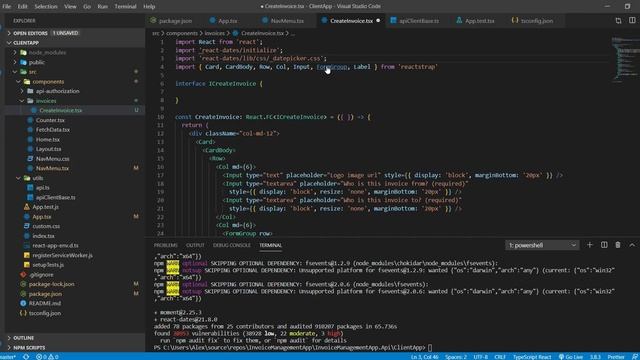Image resolution: width=640 pixels, height=360 pixels.
Task: Maximize terminal panel with chevron up
Action: pos(632,245)
